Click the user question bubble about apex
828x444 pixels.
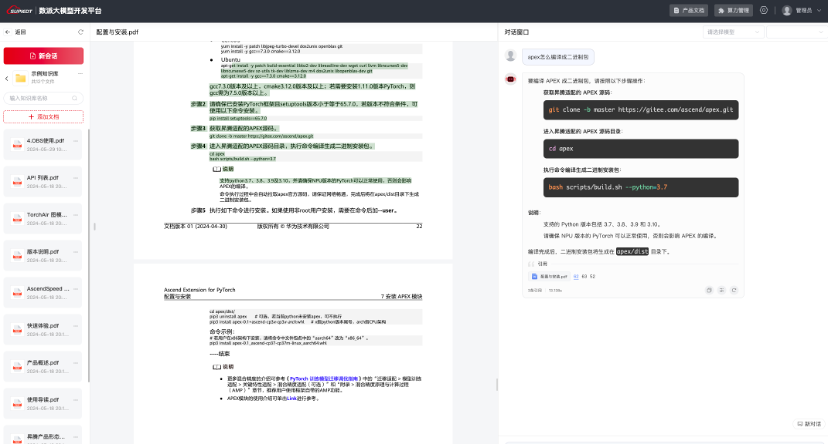click(x=558, y=57)
